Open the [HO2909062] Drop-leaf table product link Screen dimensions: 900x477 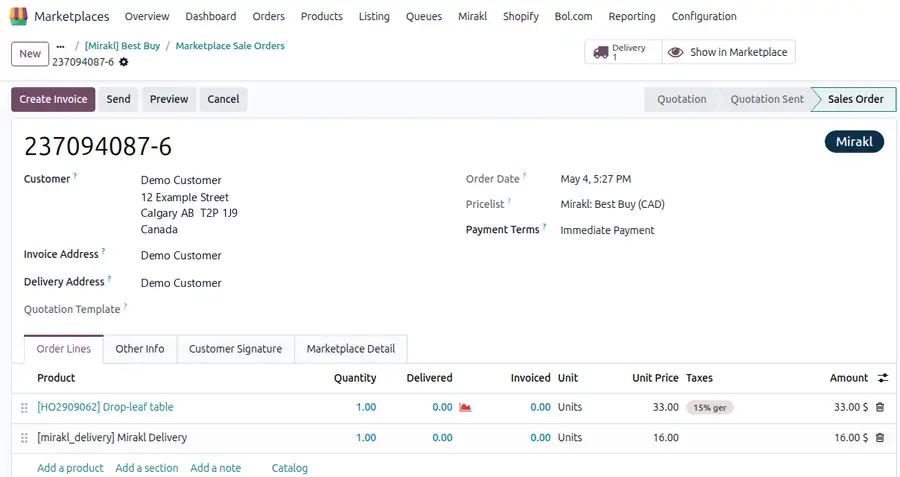[x=105, y=407]
